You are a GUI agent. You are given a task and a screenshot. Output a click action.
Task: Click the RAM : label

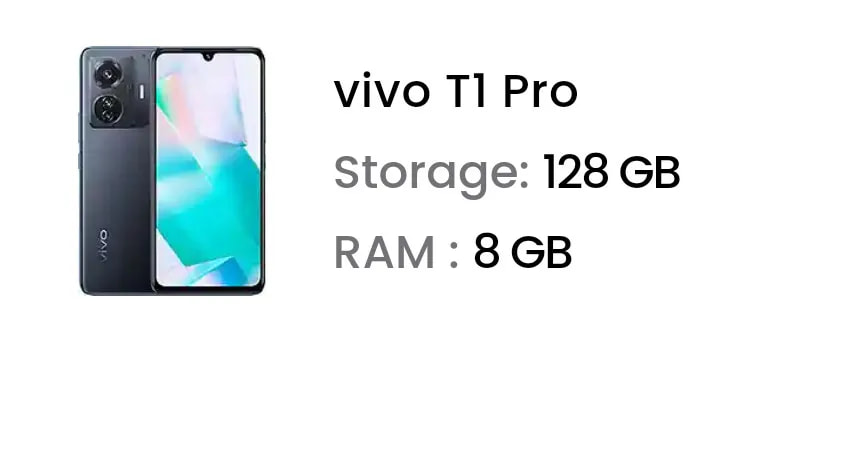396,252
